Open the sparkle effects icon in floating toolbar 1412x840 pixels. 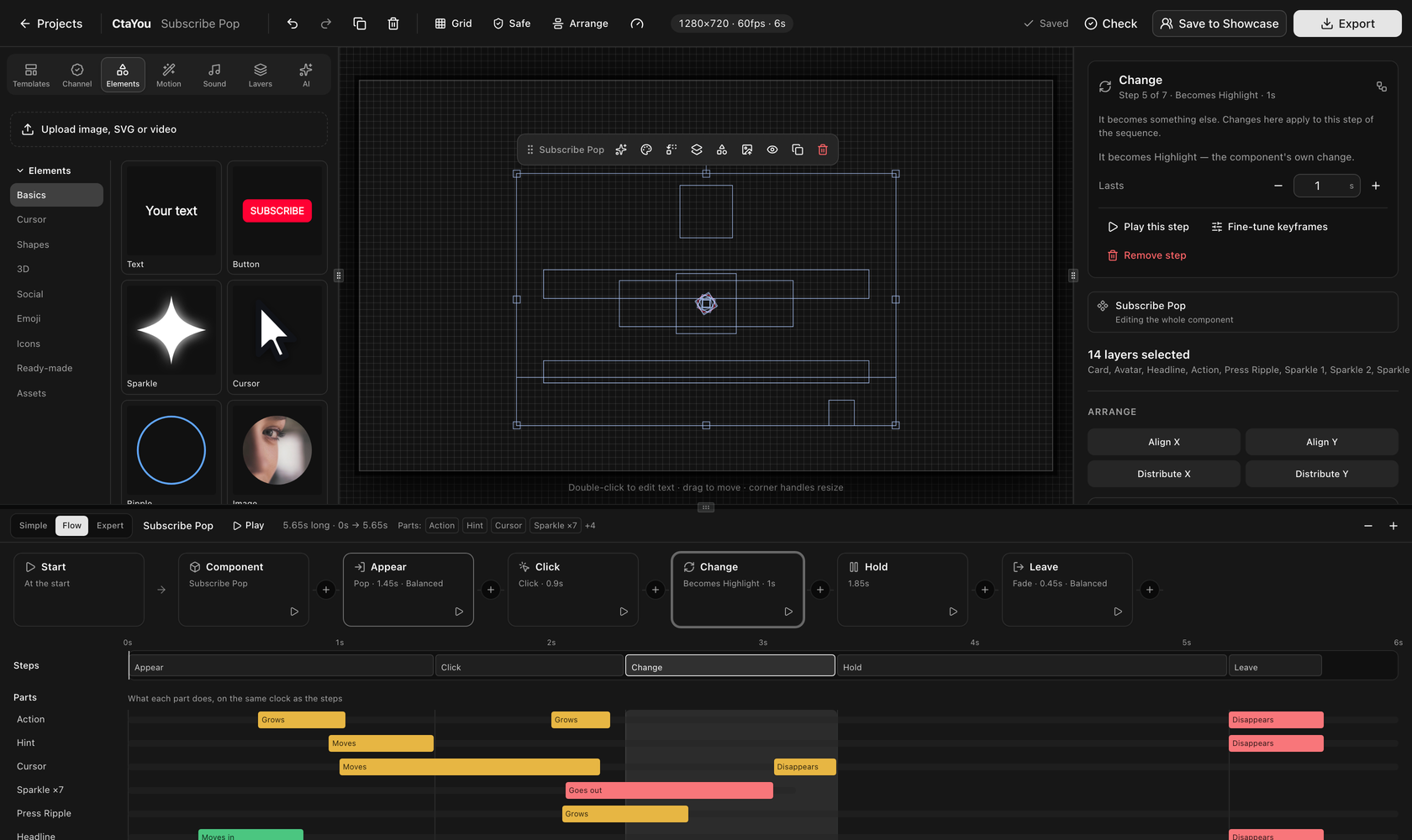pyautogui.click(x=621, y=150)
